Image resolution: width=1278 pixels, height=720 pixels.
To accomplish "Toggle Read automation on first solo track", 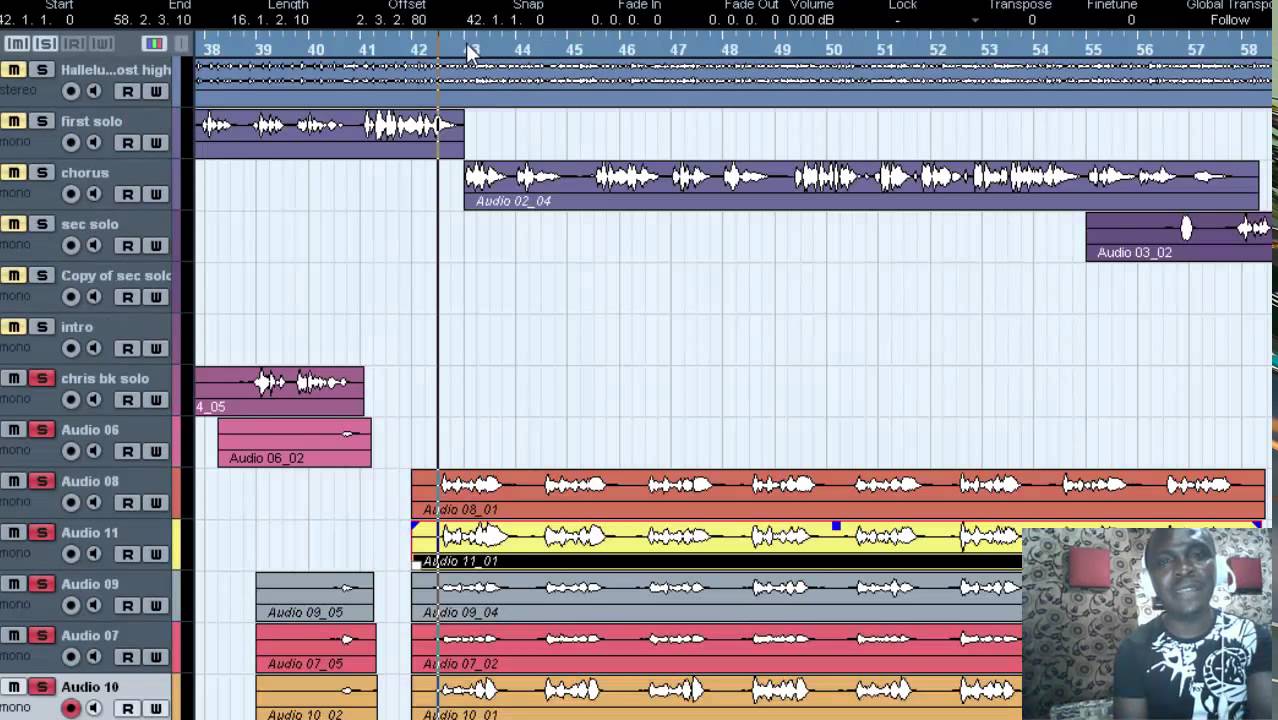I will 128,143.
